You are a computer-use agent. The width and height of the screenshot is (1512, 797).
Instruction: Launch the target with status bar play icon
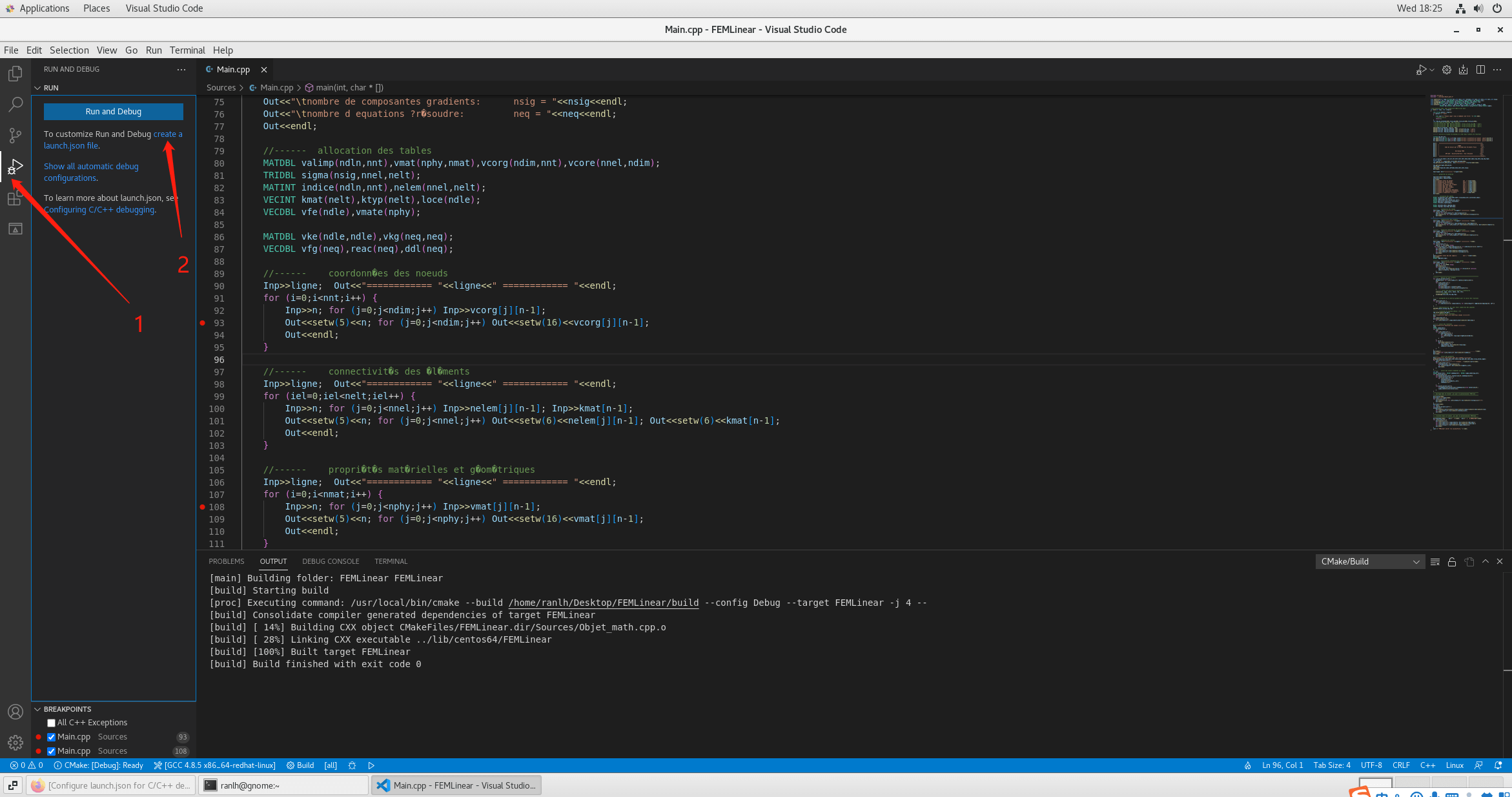[x=371, y=765]
